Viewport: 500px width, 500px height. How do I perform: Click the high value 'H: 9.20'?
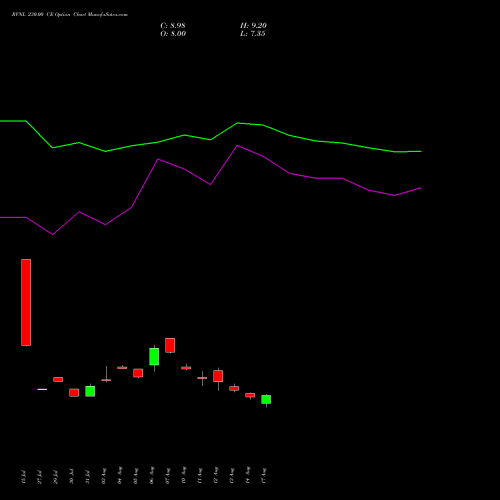click(x=253, y=26)
